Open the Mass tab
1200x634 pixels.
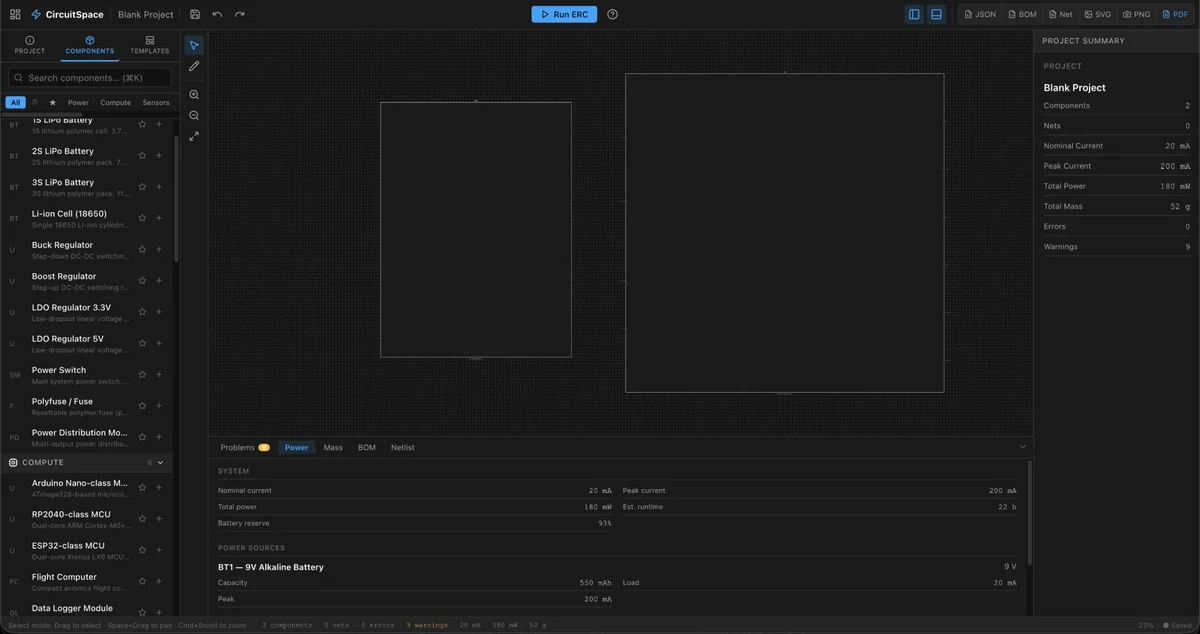[x=333, y=448]
